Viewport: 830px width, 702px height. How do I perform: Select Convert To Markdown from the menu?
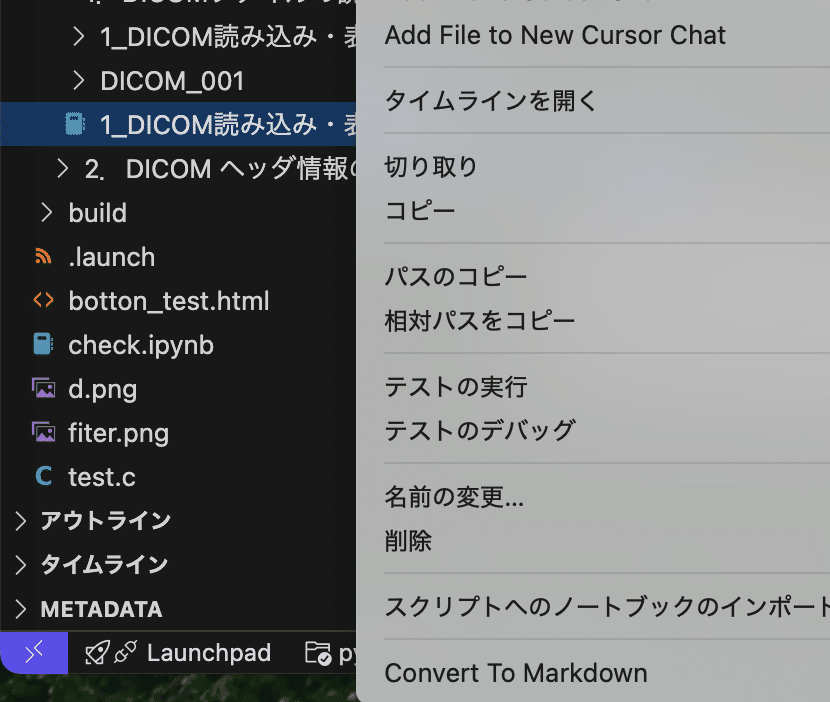click(516, 673)
